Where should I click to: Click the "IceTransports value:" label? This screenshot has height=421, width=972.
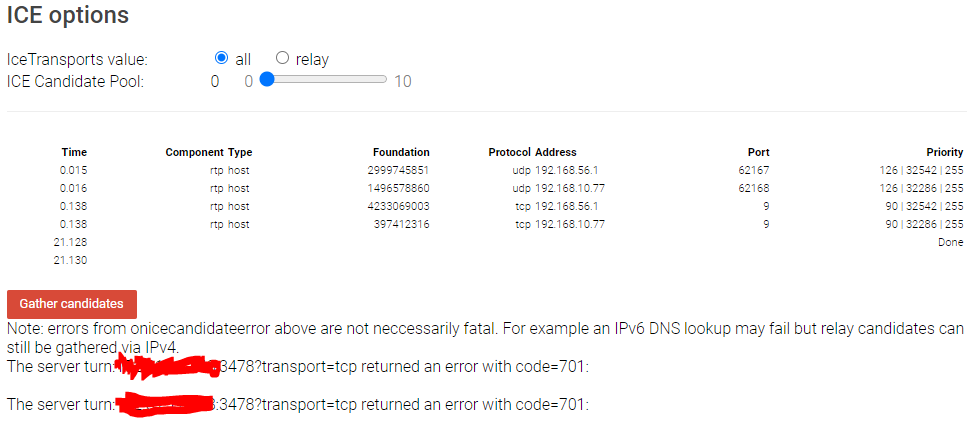pos(77,60)
